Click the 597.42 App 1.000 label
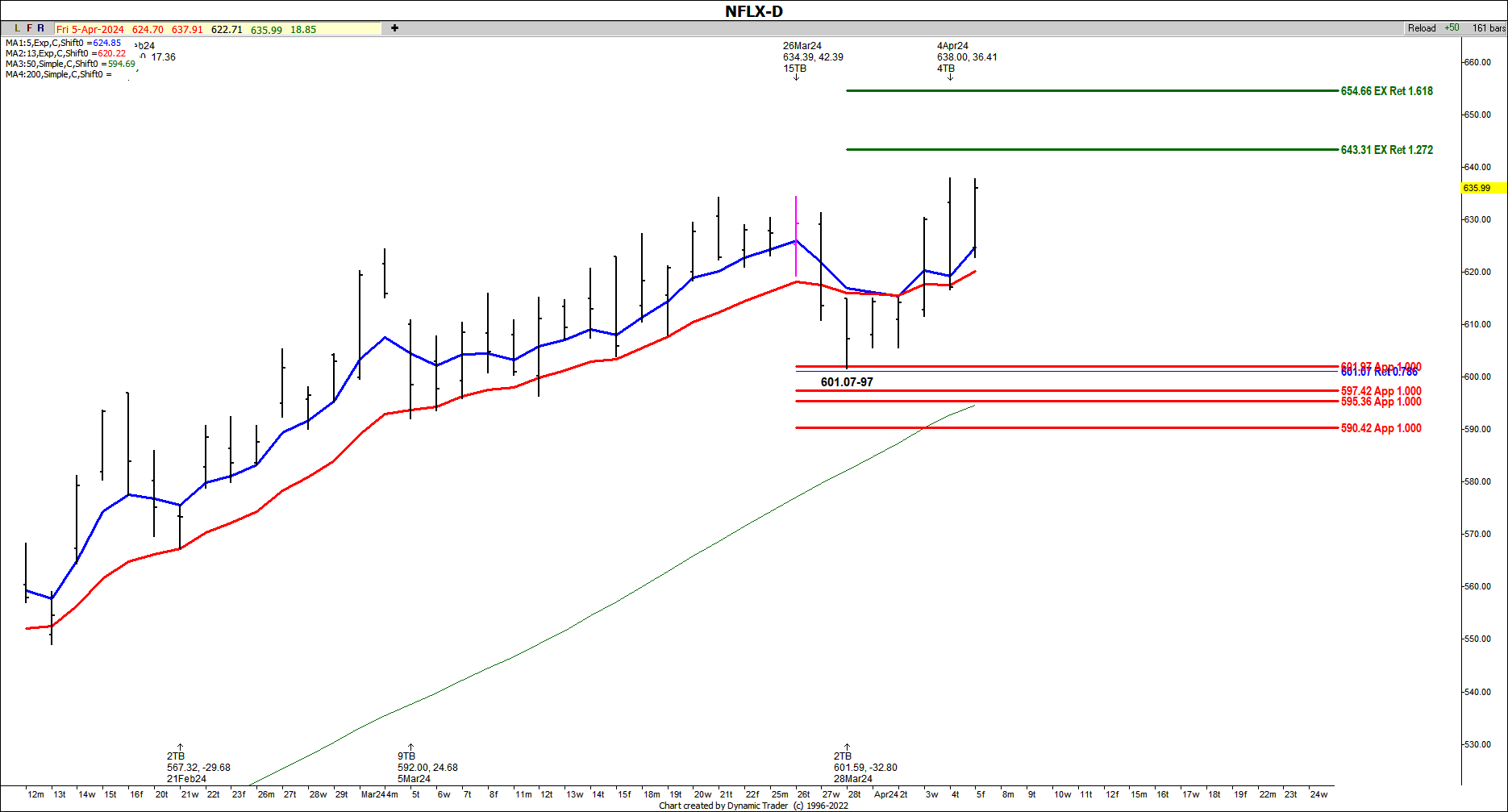This screenshot has height=812, width=1508. coord(1381,391)
